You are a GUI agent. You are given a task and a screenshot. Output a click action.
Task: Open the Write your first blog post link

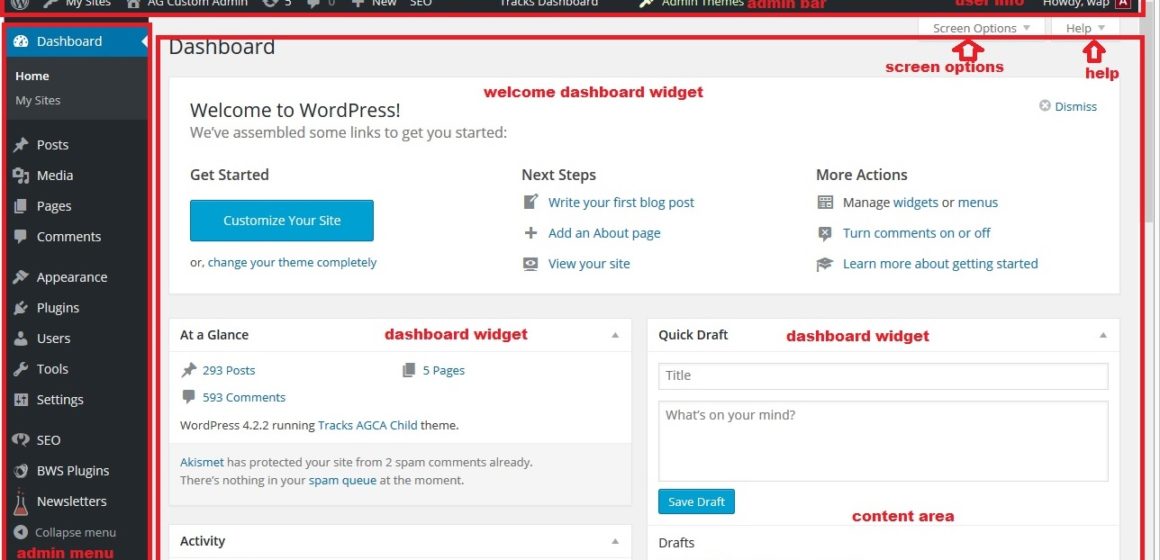click(x=621, y=202)
